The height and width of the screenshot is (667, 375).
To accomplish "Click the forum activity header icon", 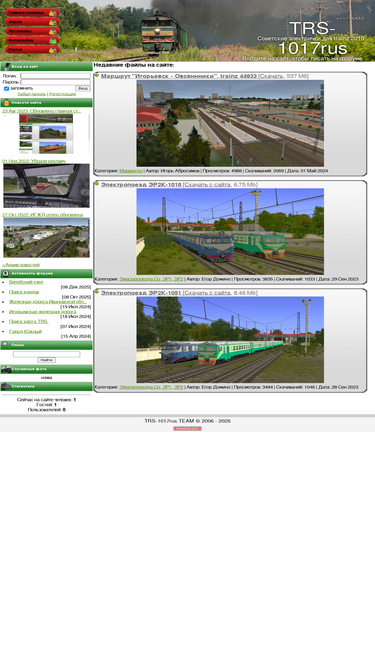I will (6, 273).
